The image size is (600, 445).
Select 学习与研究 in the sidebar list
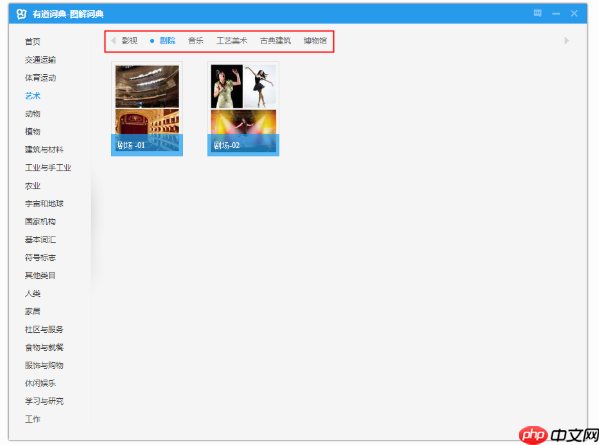click(44, 401)
